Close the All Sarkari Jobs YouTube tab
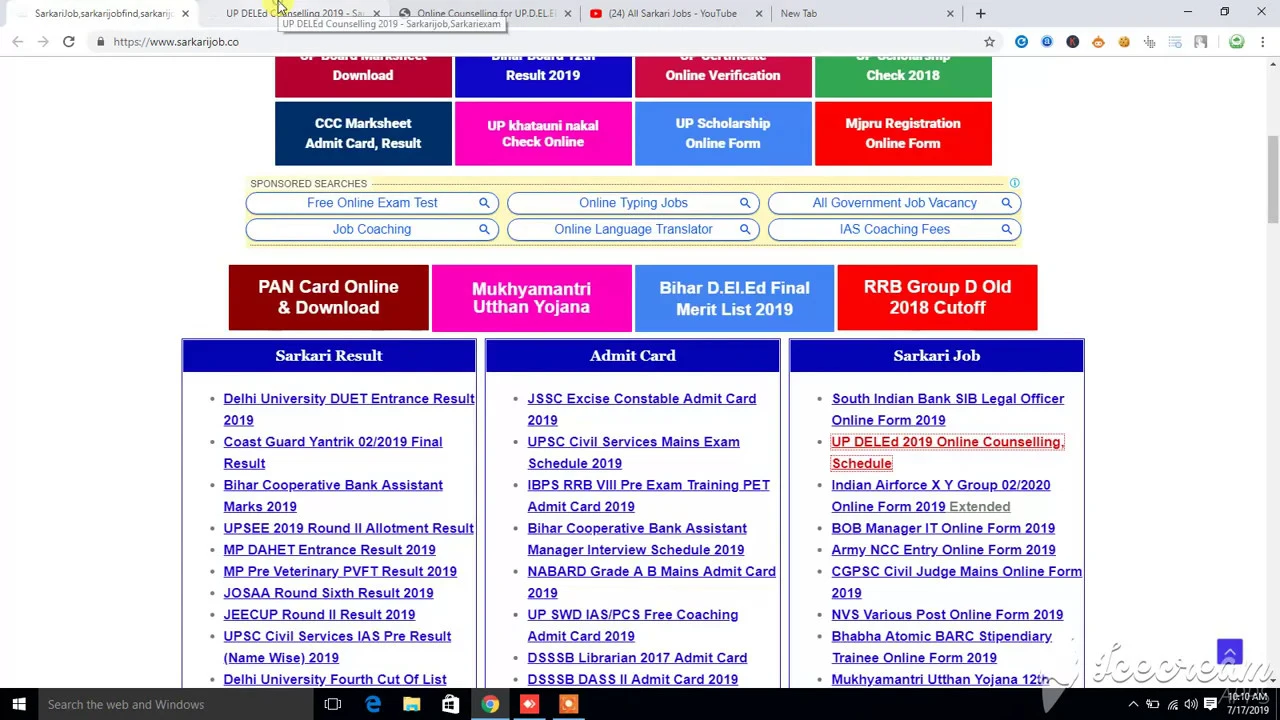The image size is (1280, 720). pos(758,13)
